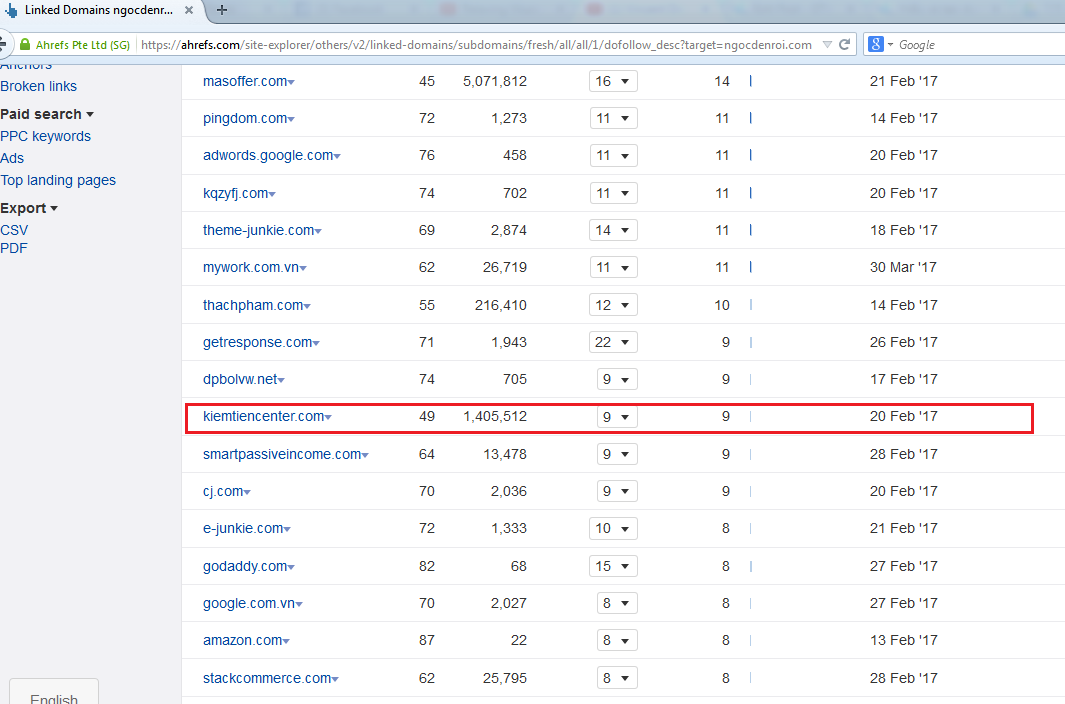Click the Google search engine icon
The height and width of the screenshot is (704, 1065).
click(x=876, y=44)
